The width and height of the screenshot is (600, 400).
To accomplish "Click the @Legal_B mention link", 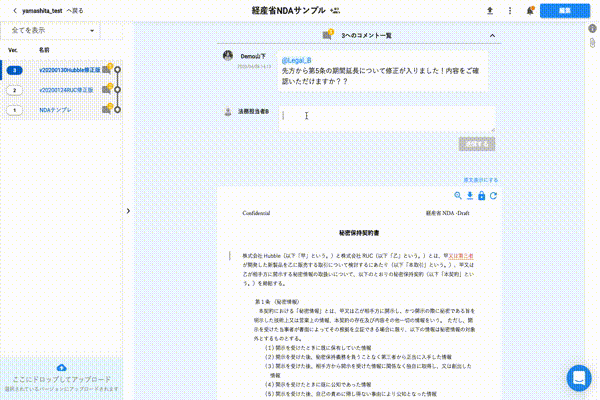I will click(x=296, y=60).
